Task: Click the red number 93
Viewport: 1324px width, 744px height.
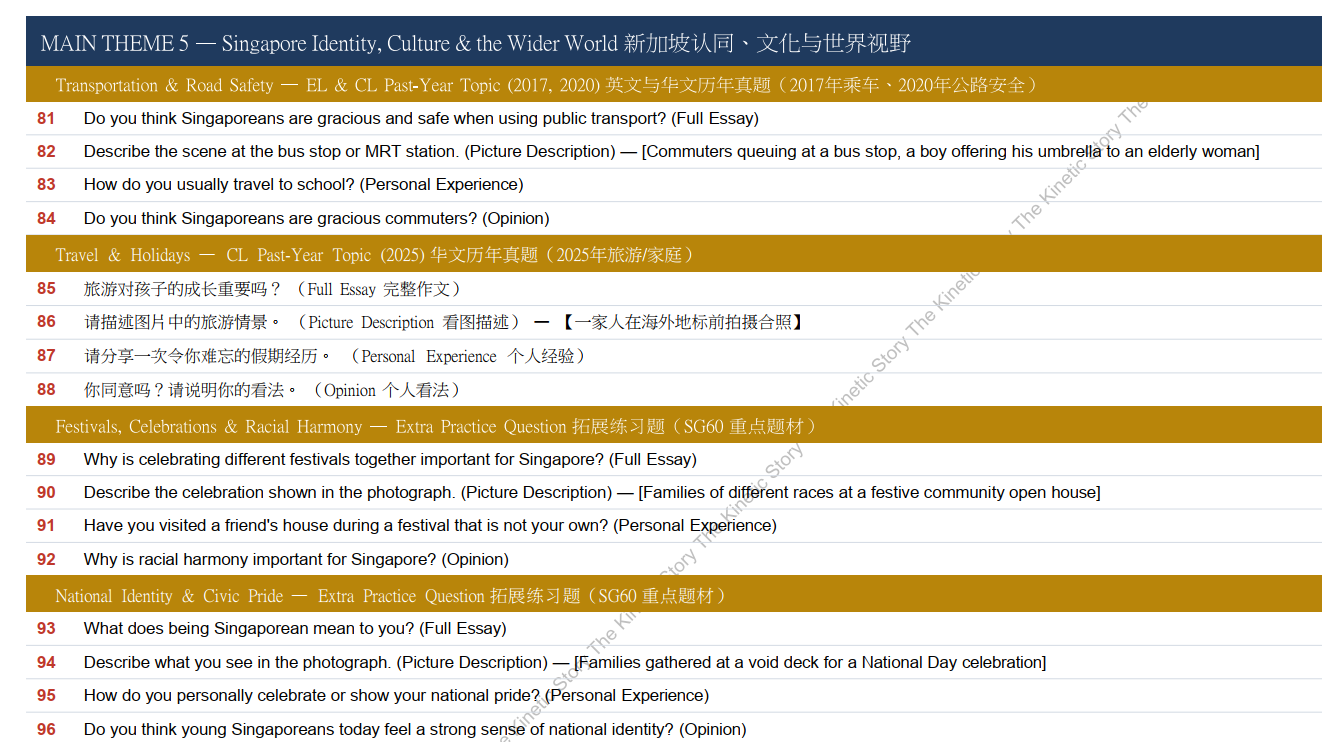Action: (x=46, y=628)
